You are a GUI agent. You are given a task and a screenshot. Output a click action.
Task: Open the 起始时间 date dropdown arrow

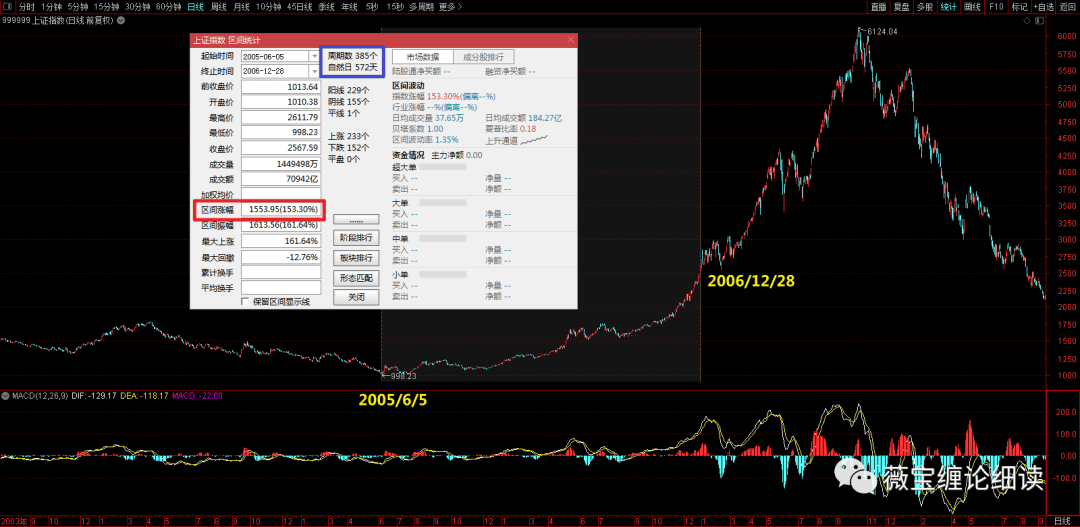(x=315, y=56)
